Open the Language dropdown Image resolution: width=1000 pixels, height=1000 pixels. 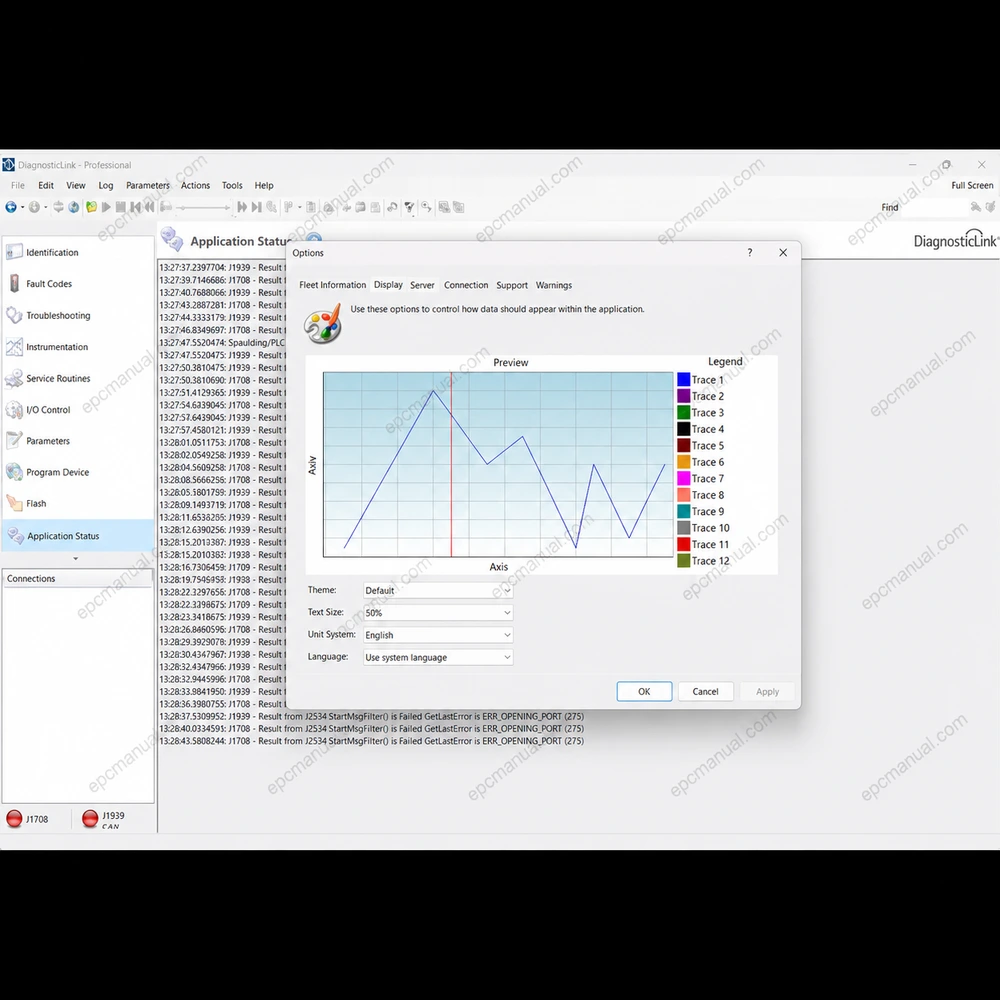tap(438, 658)
